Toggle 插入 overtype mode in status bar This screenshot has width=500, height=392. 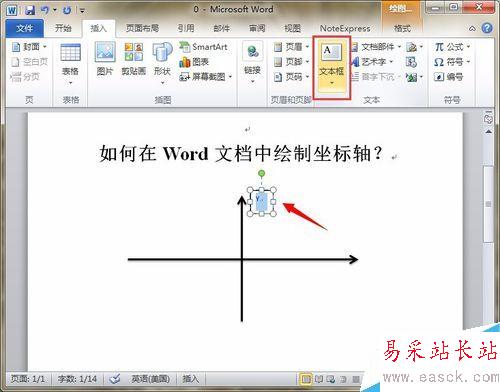pos(191,379)
